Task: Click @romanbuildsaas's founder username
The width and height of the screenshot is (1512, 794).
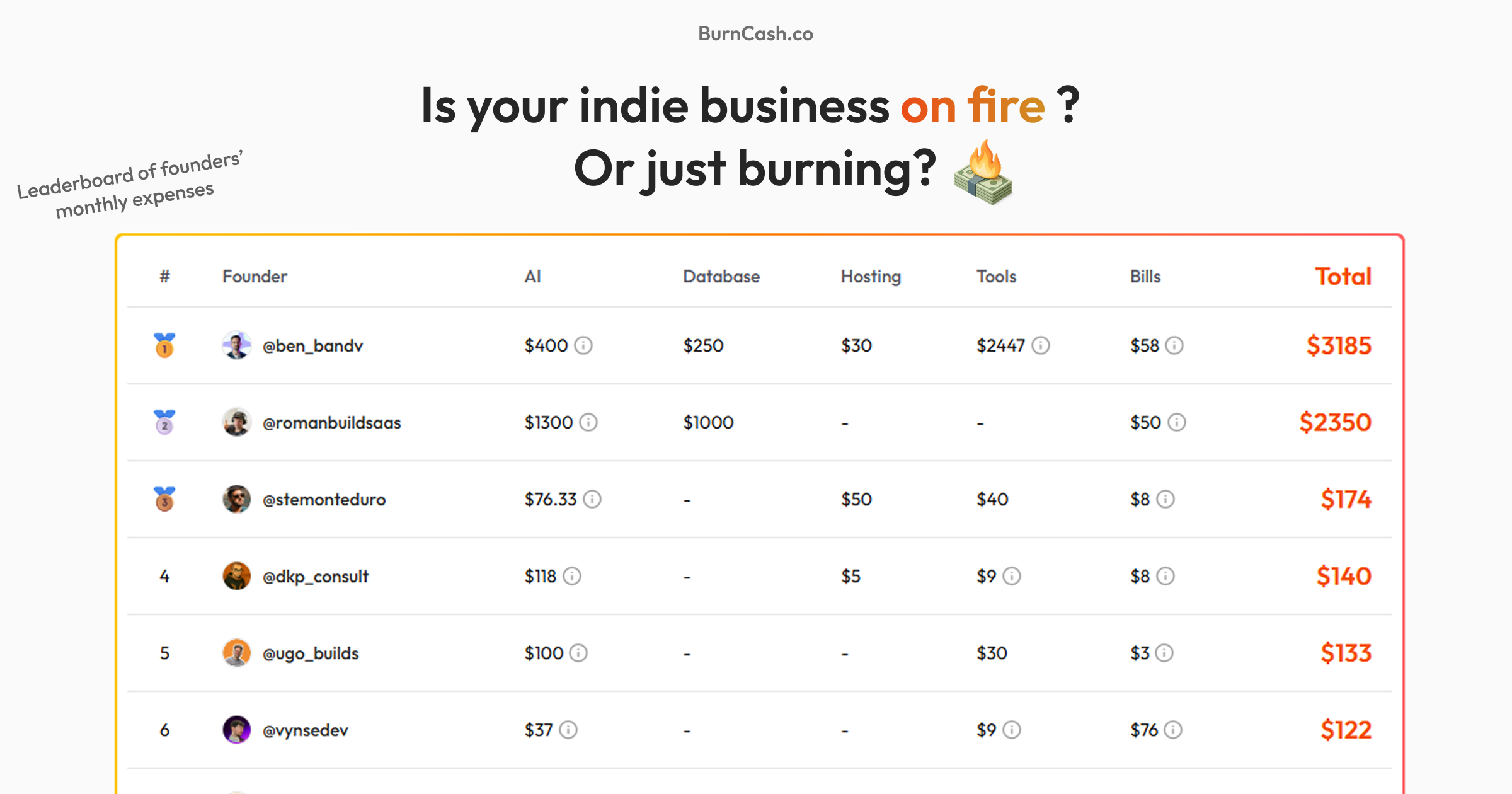Action: (x=332, y=422)
